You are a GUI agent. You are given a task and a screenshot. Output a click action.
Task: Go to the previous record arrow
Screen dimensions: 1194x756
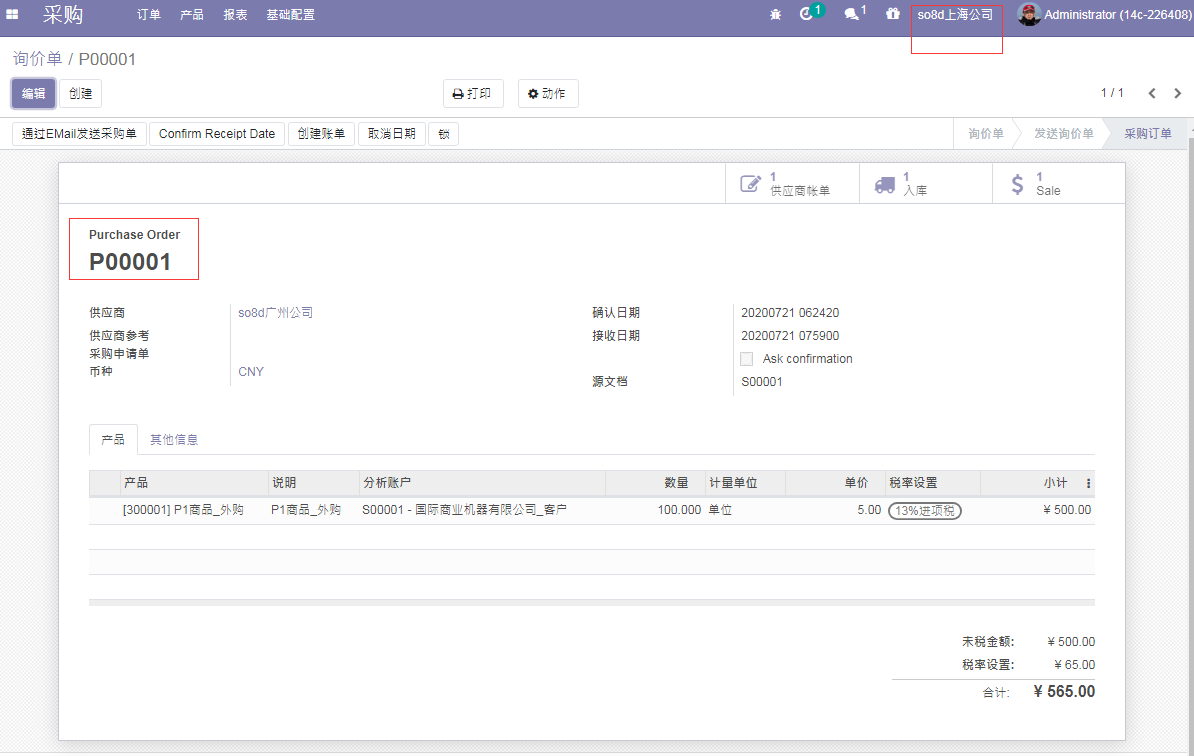point(1152,93)
